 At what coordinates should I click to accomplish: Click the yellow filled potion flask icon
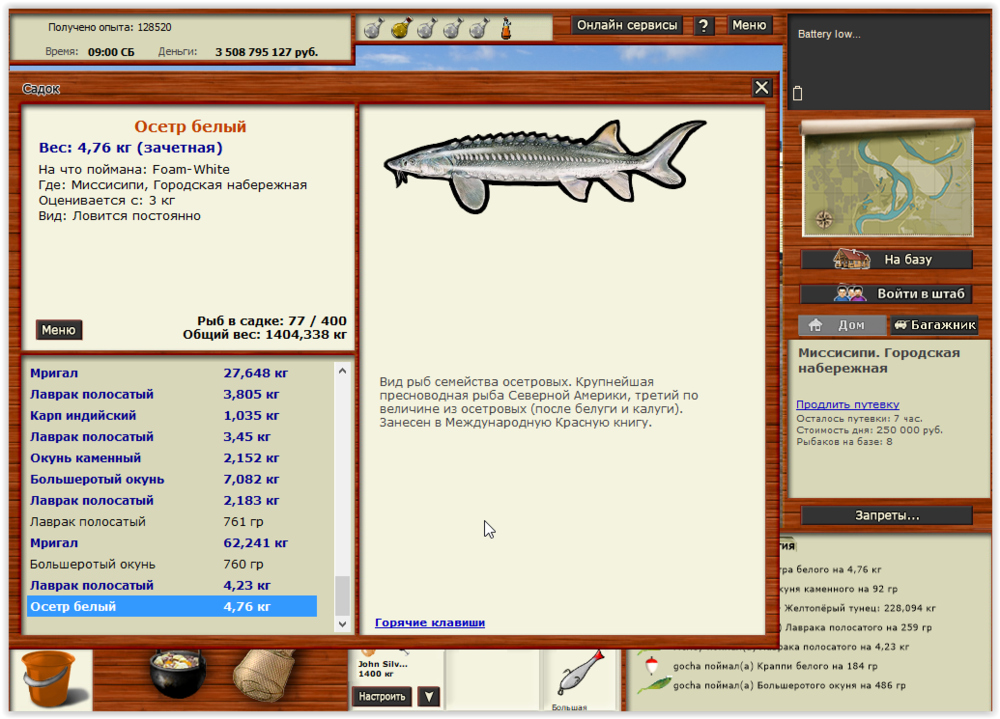point(400,29)
